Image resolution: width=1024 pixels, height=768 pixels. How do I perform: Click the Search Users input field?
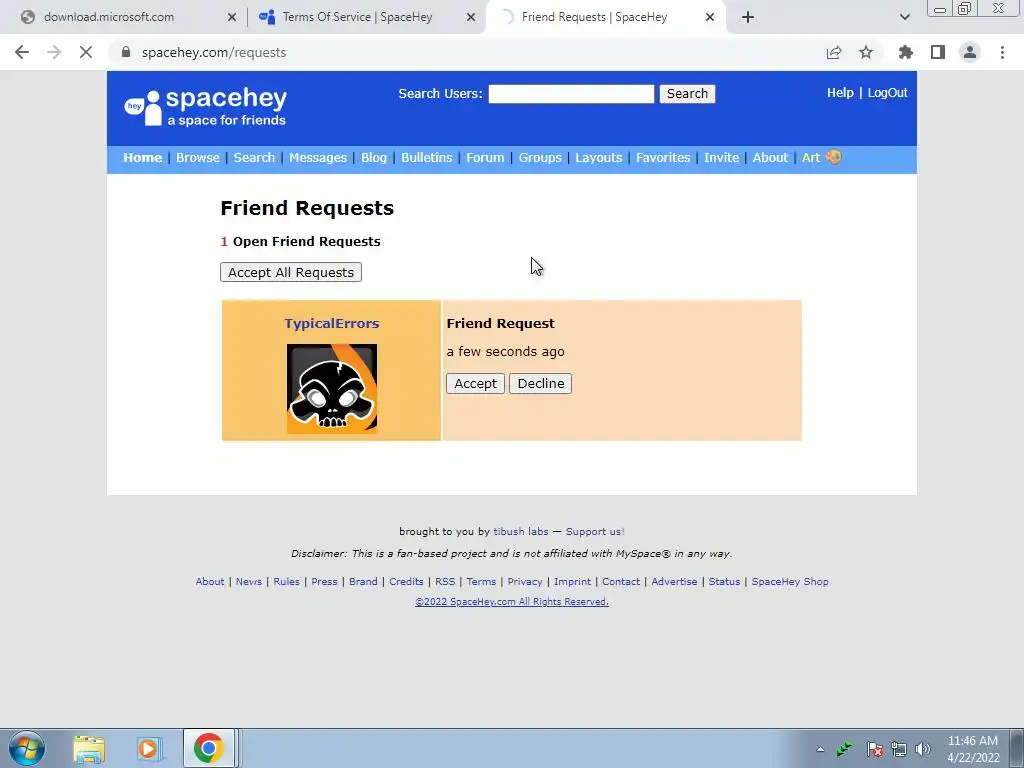(571, 94)
